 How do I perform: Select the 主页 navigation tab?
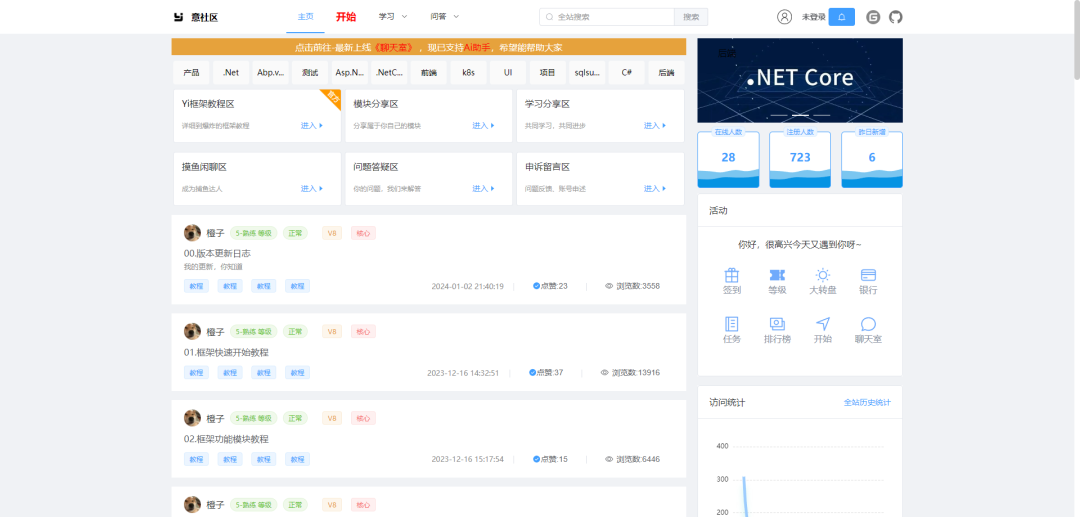tap(305, 17)
